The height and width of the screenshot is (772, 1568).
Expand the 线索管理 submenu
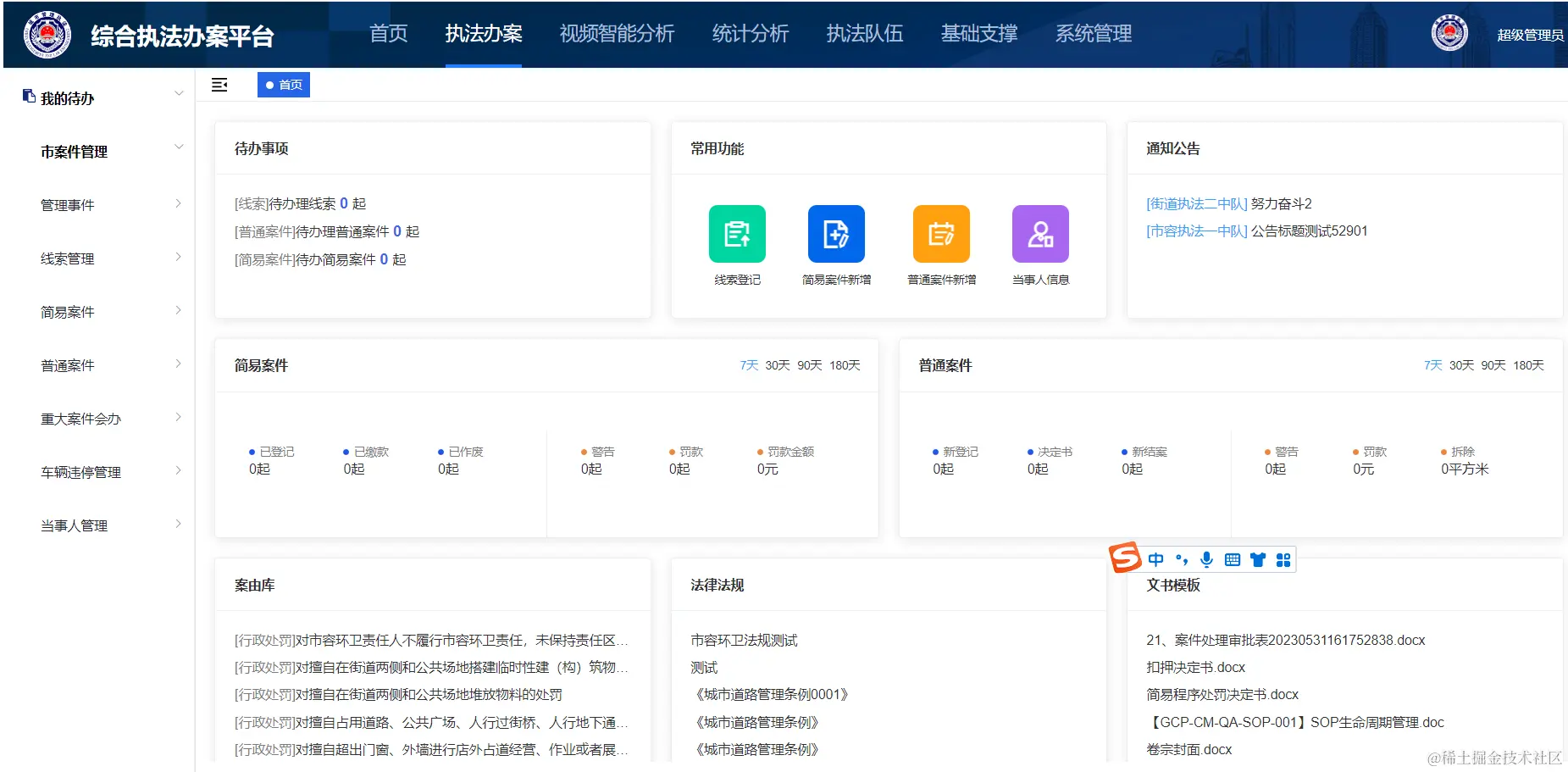(178, 257)
